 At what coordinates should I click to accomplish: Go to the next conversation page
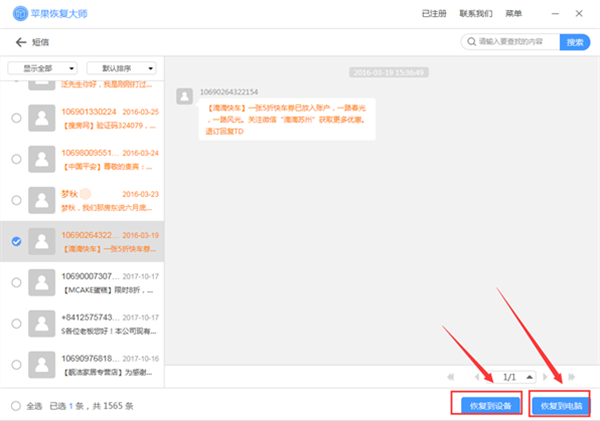(545, 377)
